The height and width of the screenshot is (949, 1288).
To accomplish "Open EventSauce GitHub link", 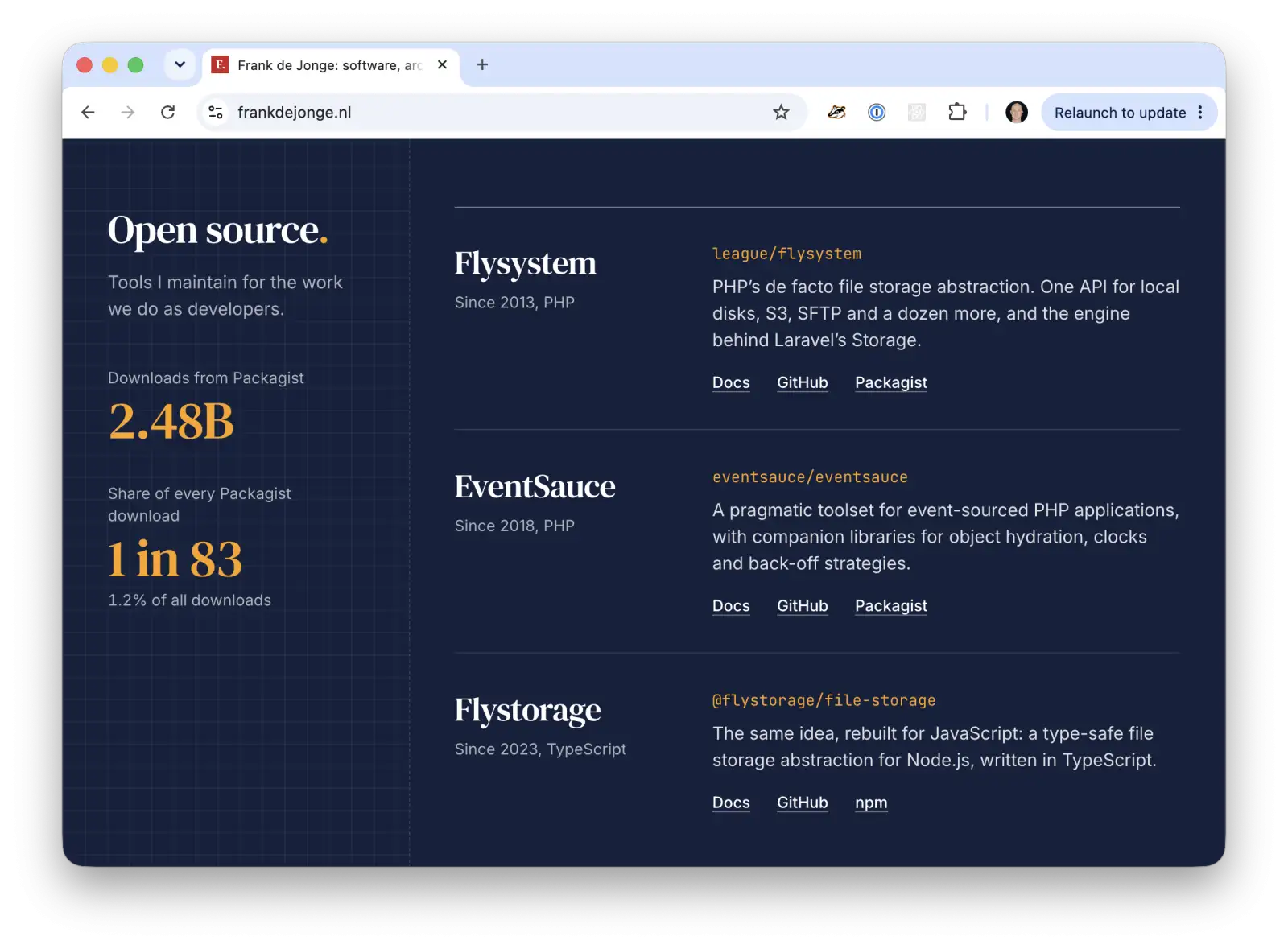I will tap(803, 606).
